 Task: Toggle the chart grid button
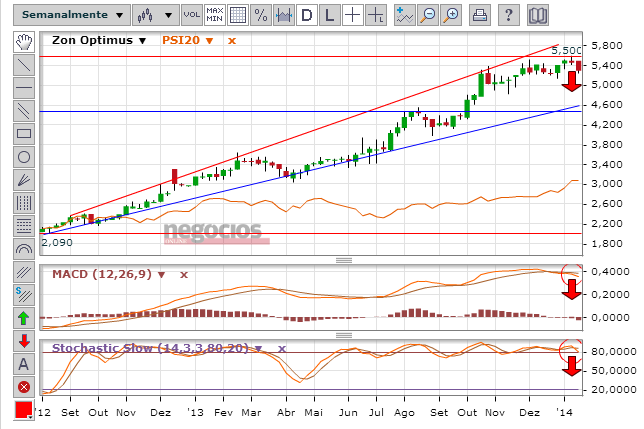coord(238,15)
